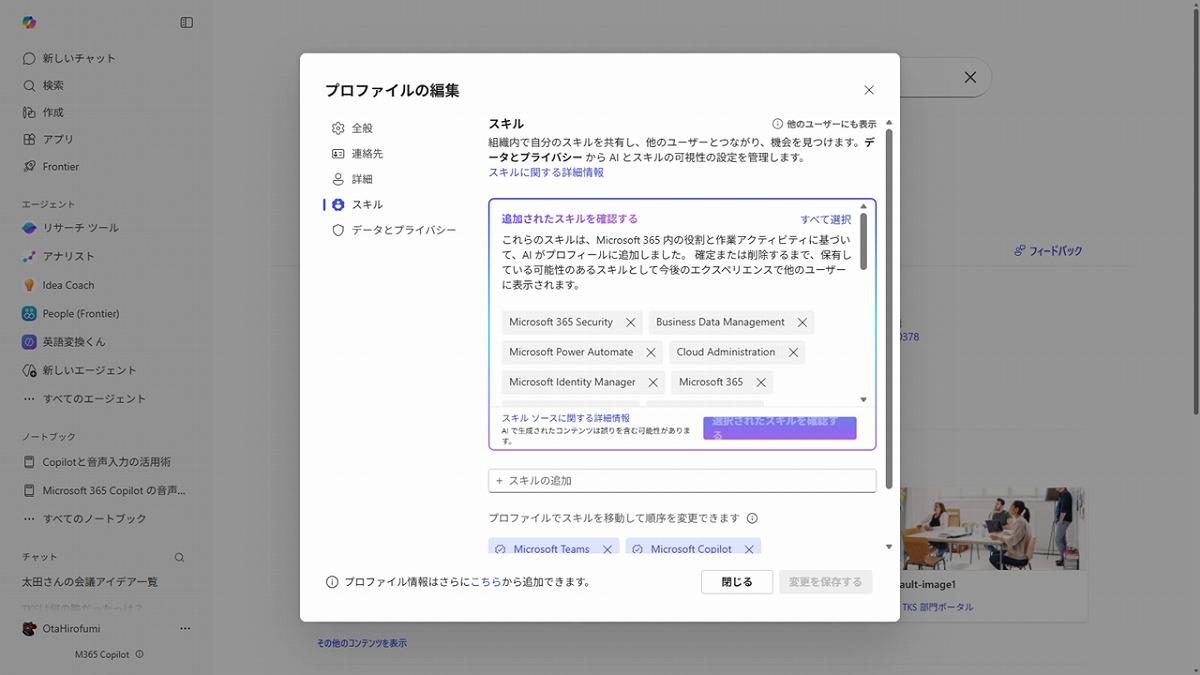The image size is (1200, 675).
Task: Open the more options menu beside OtaHirofumi
Action: (185, 629)
